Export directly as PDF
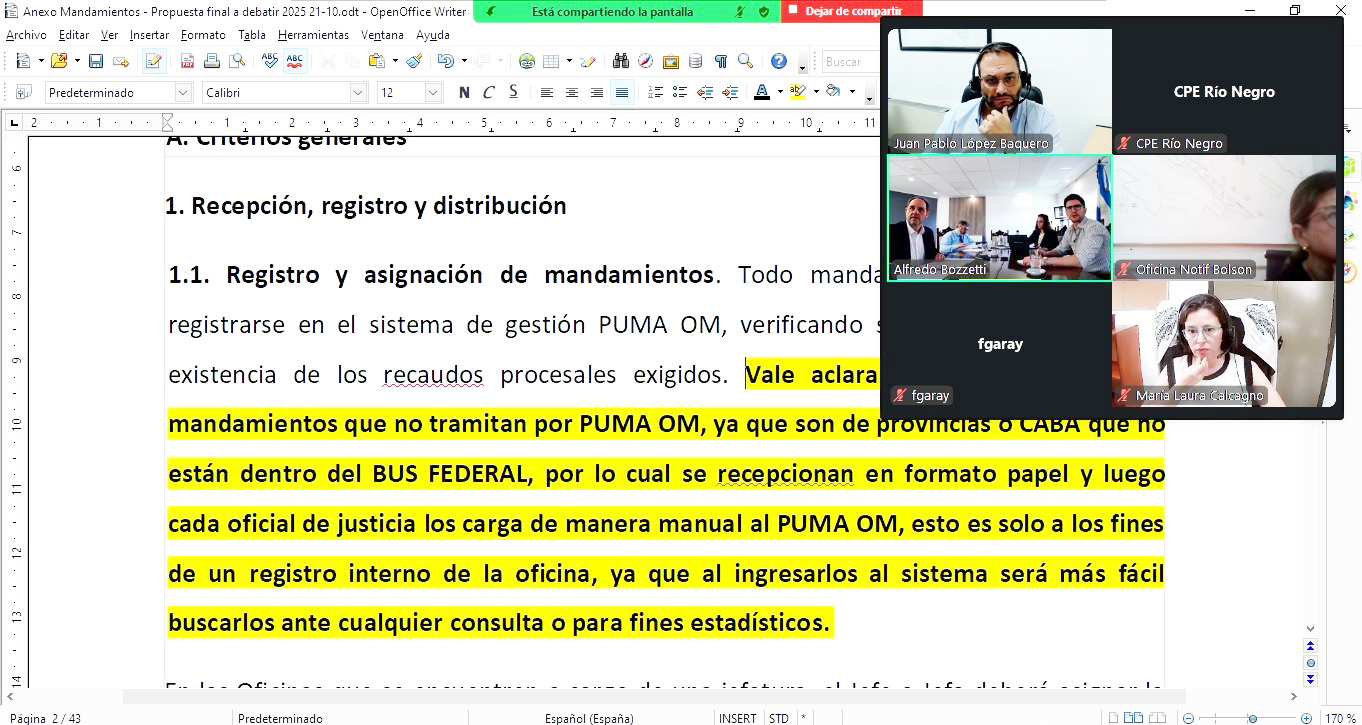1362x725 pixels. [x=187, y=62]
